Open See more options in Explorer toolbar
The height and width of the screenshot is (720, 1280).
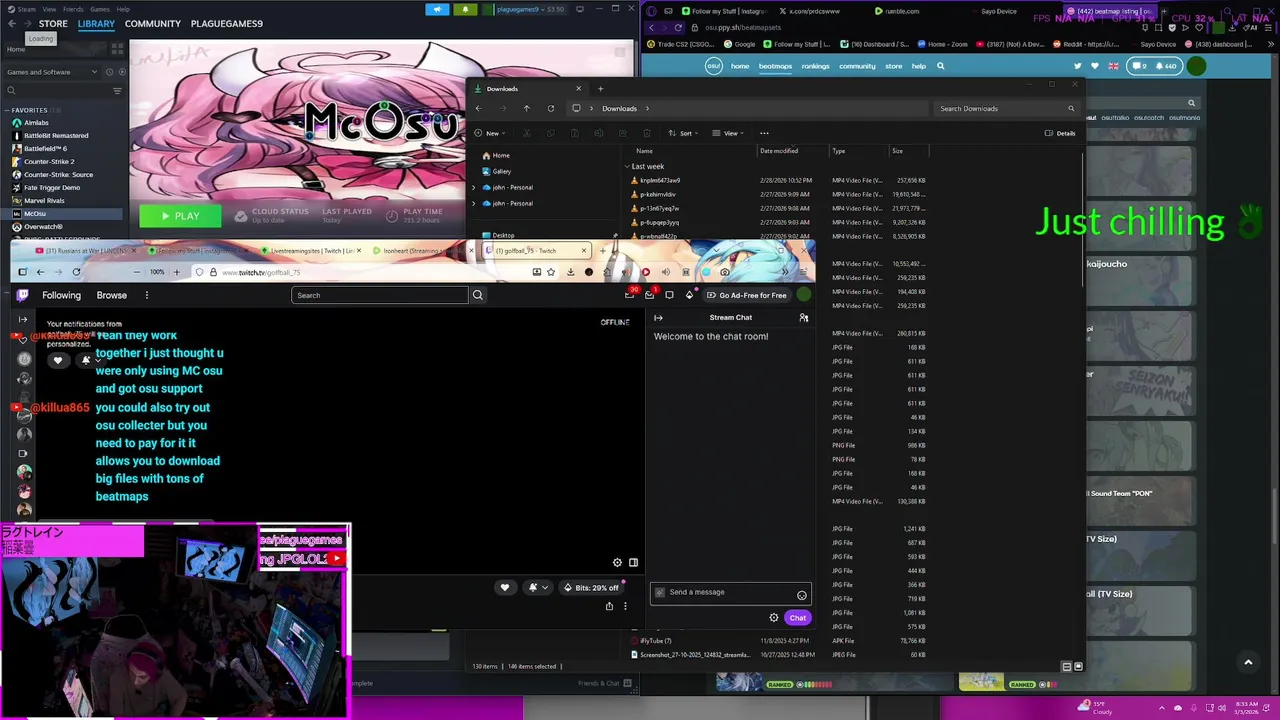pos(764,133)
